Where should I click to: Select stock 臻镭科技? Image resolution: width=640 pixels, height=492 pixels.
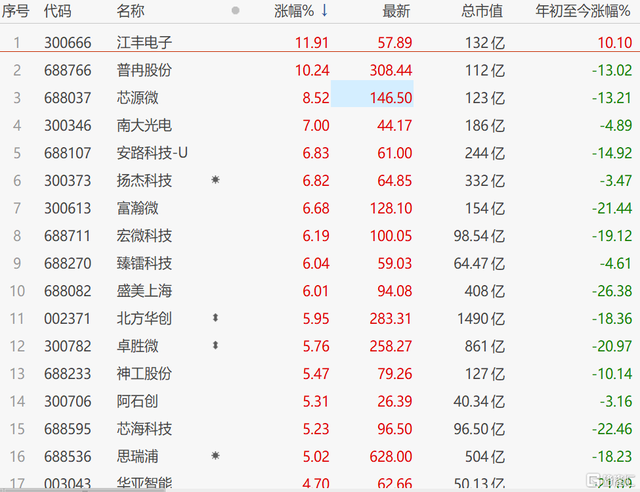click(144, 263)
